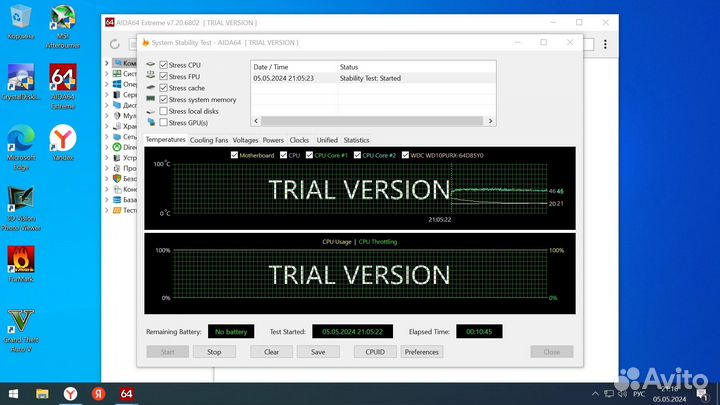Screen dimensions: 720x405
Task: Toggle the CPU Core #1 graph checkbox
Action: pos(309,155)
